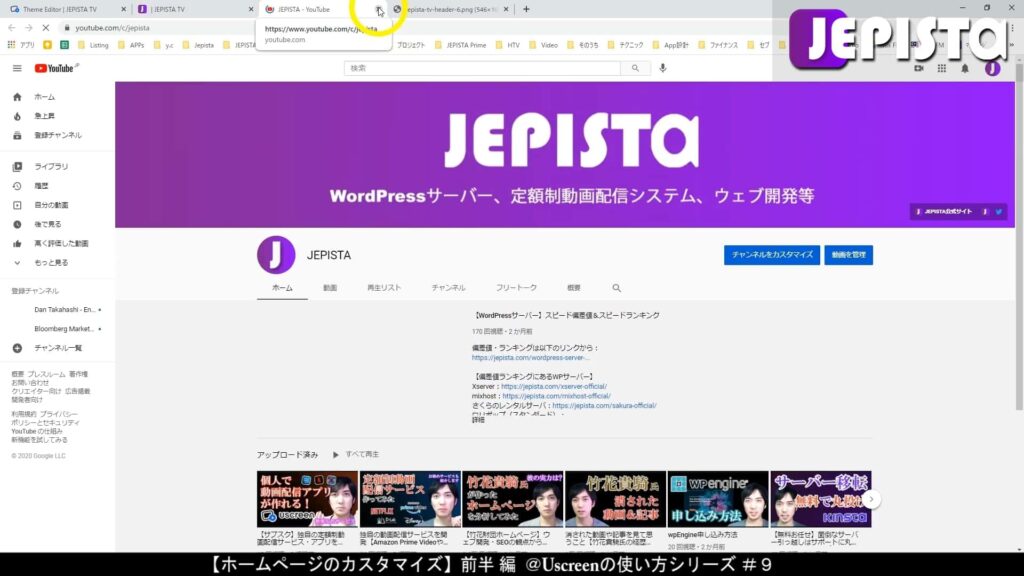The image size is (1024, 576).
Task: Click the YouTube logo
Action: (x=56, y=68)
